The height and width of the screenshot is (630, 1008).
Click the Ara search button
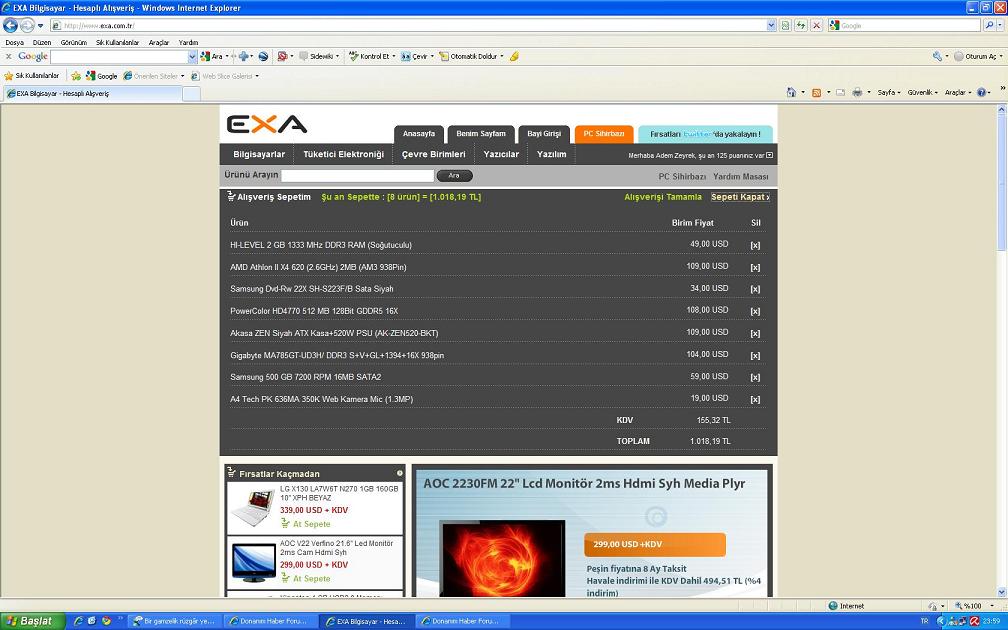[x=454, y=176]
